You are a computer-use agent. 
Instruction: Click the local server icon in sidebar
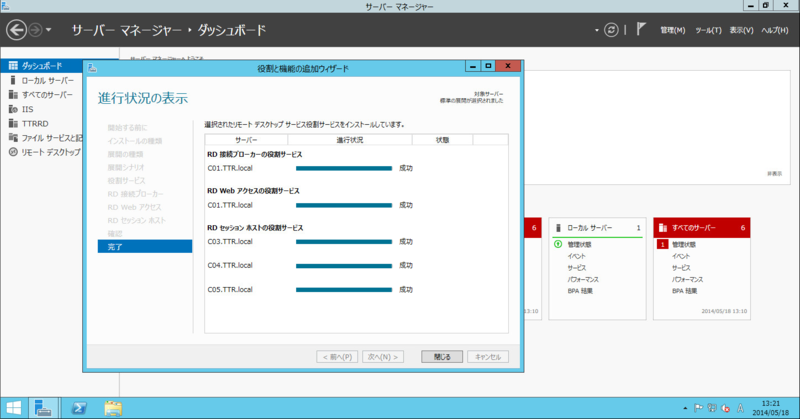click(13, 80)
